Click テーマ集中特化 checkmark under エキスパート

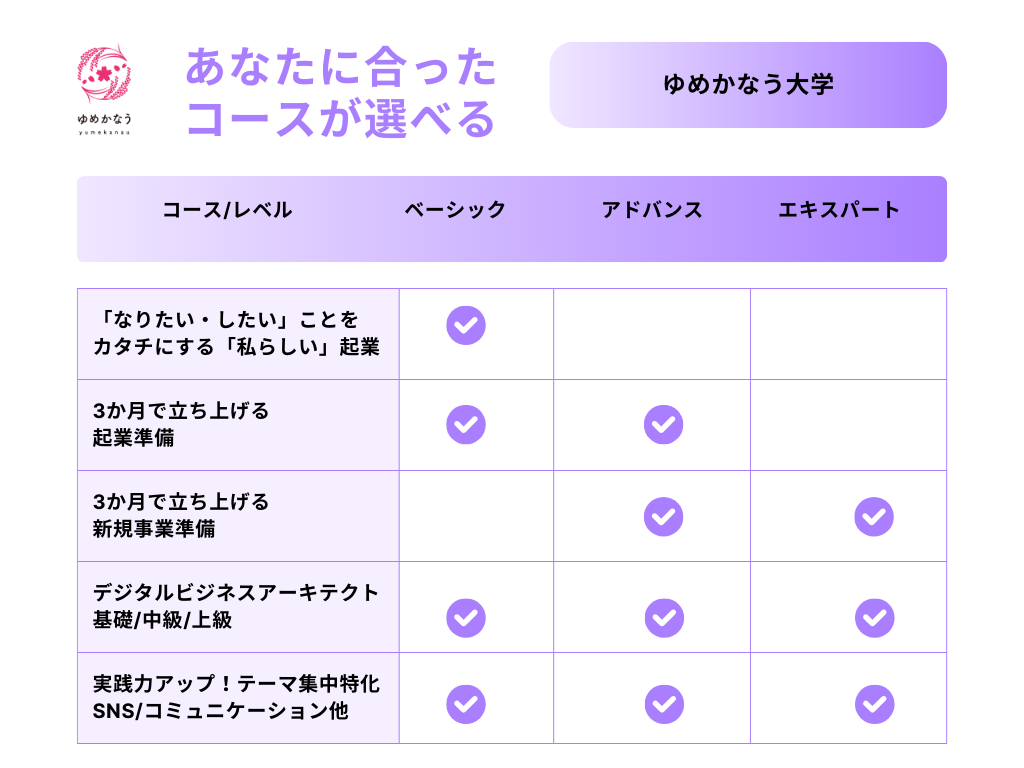874,703
